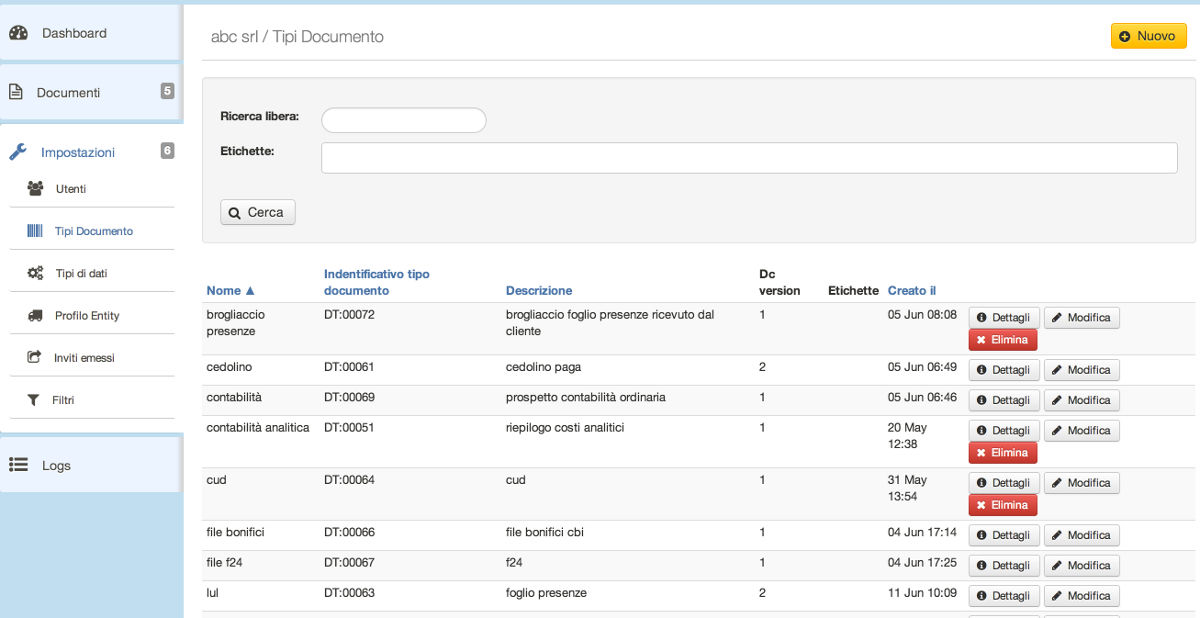
Task: Click the Documenti count badge 5
Action: 167,91
